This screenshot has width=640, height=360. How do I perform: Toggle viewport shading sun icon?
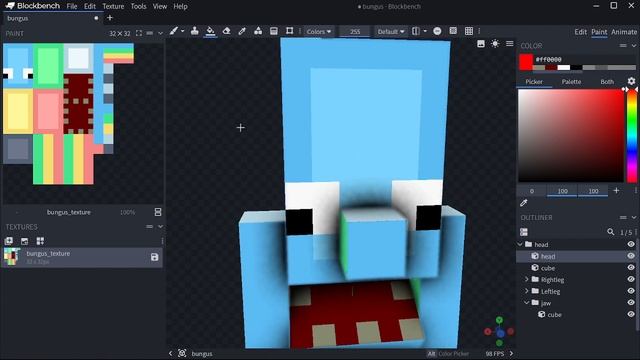click(x=495, y=44)
